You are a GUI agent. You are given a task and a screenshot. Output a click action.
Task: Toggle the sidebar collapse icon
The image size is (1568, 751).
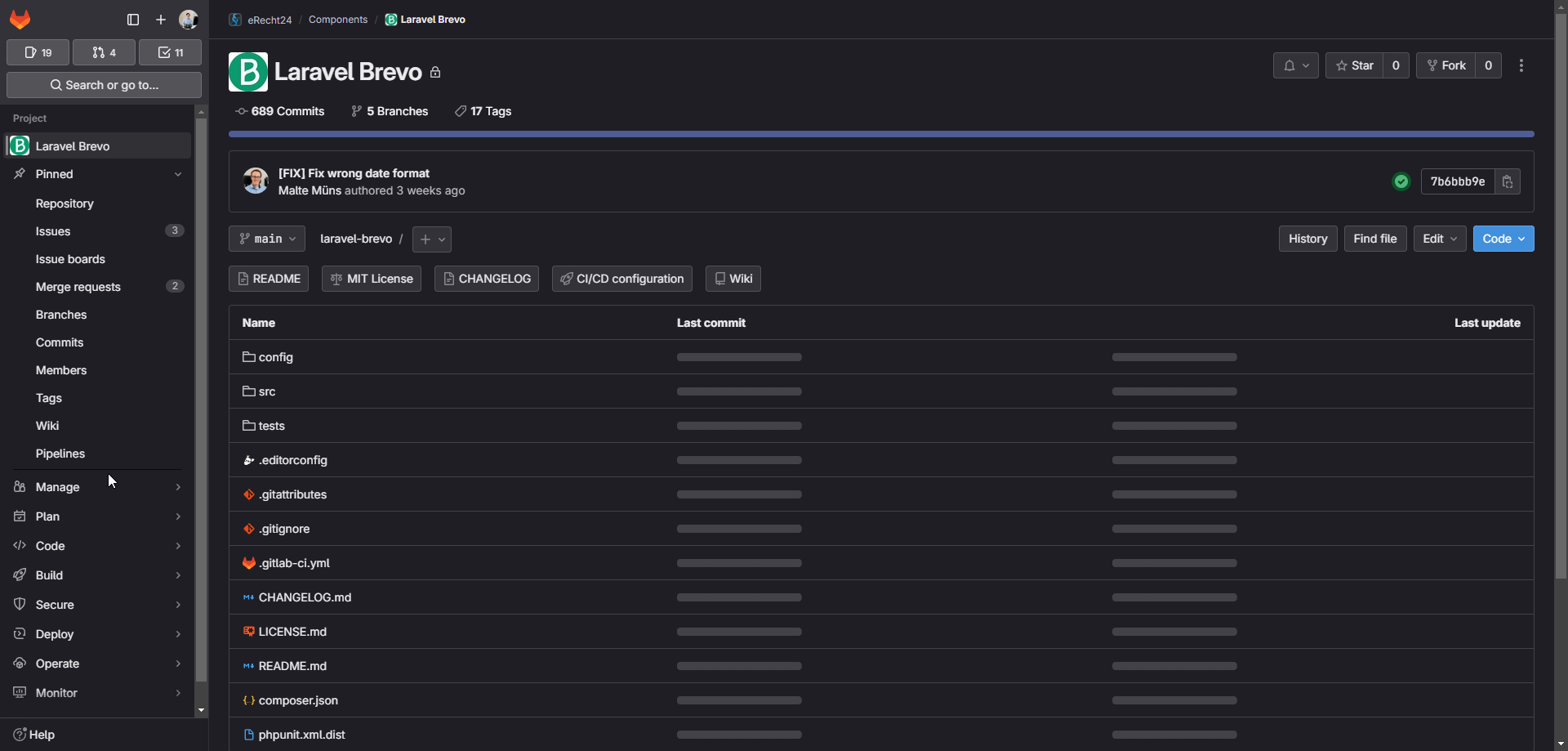point(133,20)
